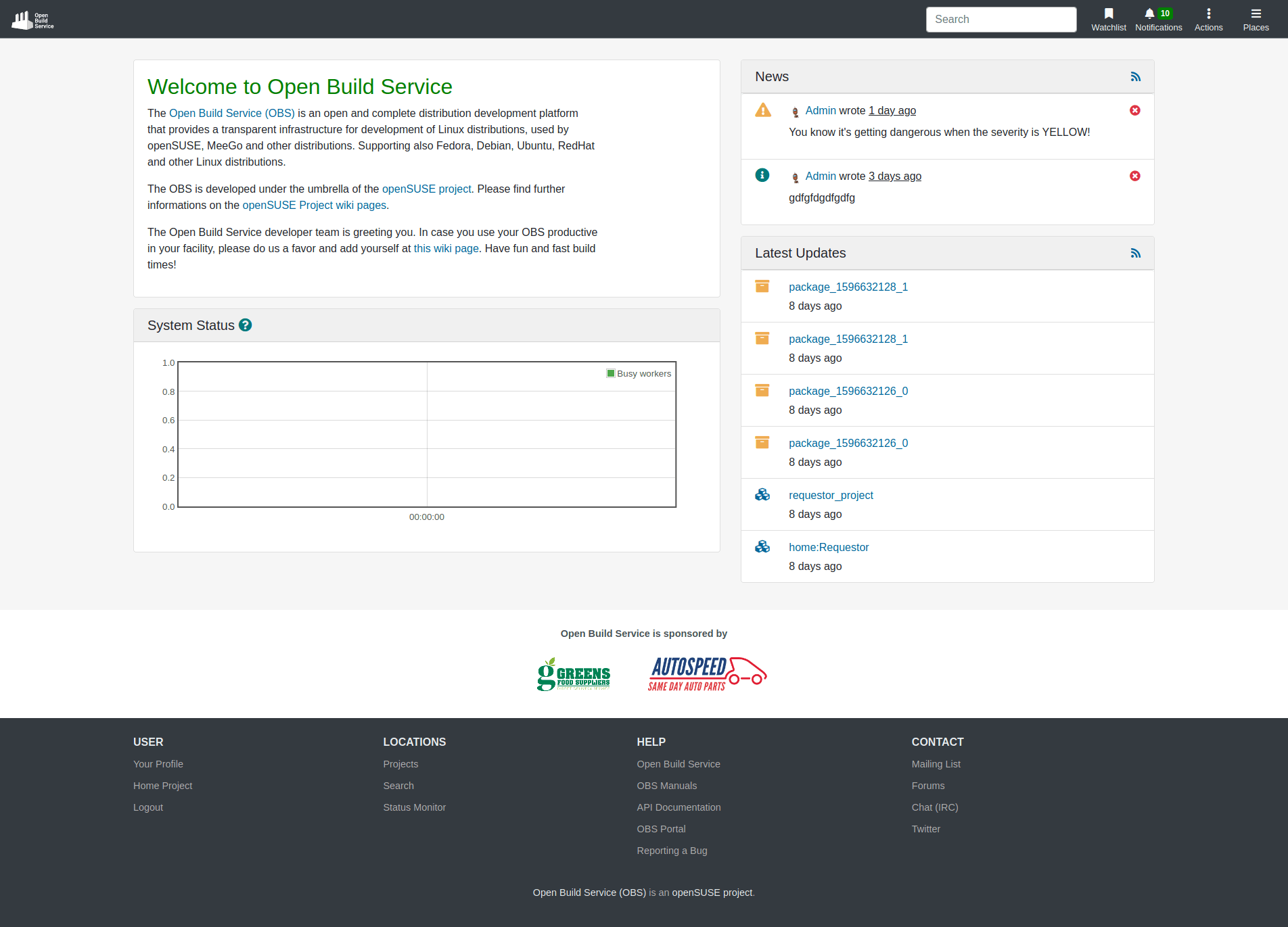
Task: Click the package icon beside package_1596632128_1
Action: [762, 286]
